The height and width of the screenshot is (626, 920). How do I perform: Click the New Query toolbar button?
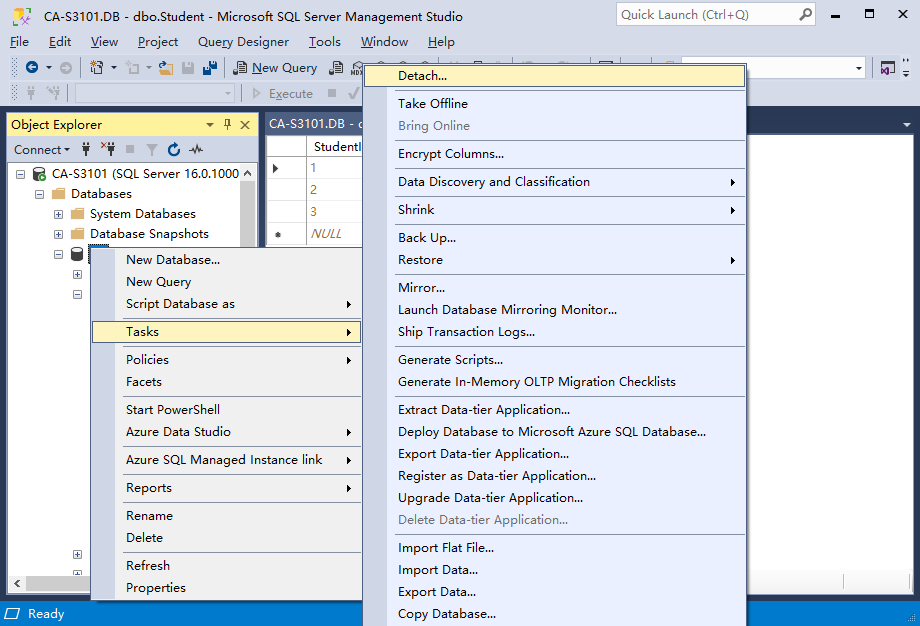point(275,68)
